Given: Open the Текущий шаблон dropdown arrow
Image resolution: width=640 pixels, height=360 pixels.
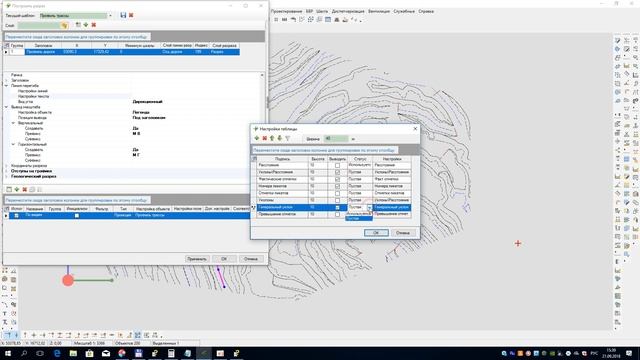Looking at the screenshot, I should (110, 16).
